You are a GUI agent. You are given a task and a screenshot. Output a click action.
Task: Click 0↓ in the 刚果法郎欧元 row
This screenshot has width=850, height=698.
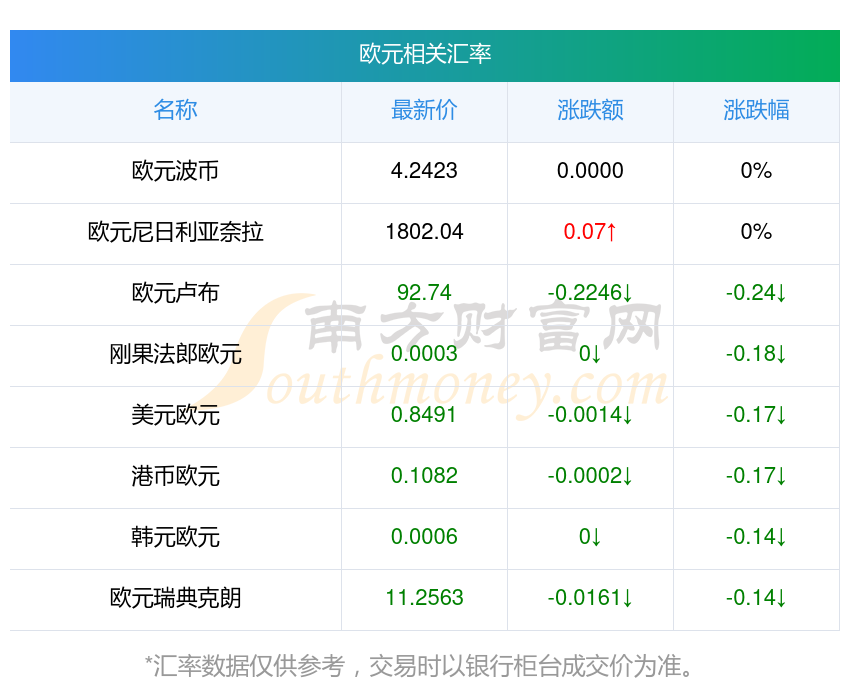pyautogui.click(x=590, y=354)
